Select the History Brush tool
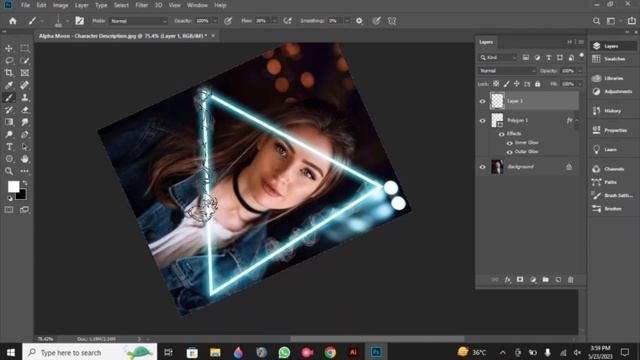The height and width of the screenshot is (360, 640). click(x=9, y=109)
